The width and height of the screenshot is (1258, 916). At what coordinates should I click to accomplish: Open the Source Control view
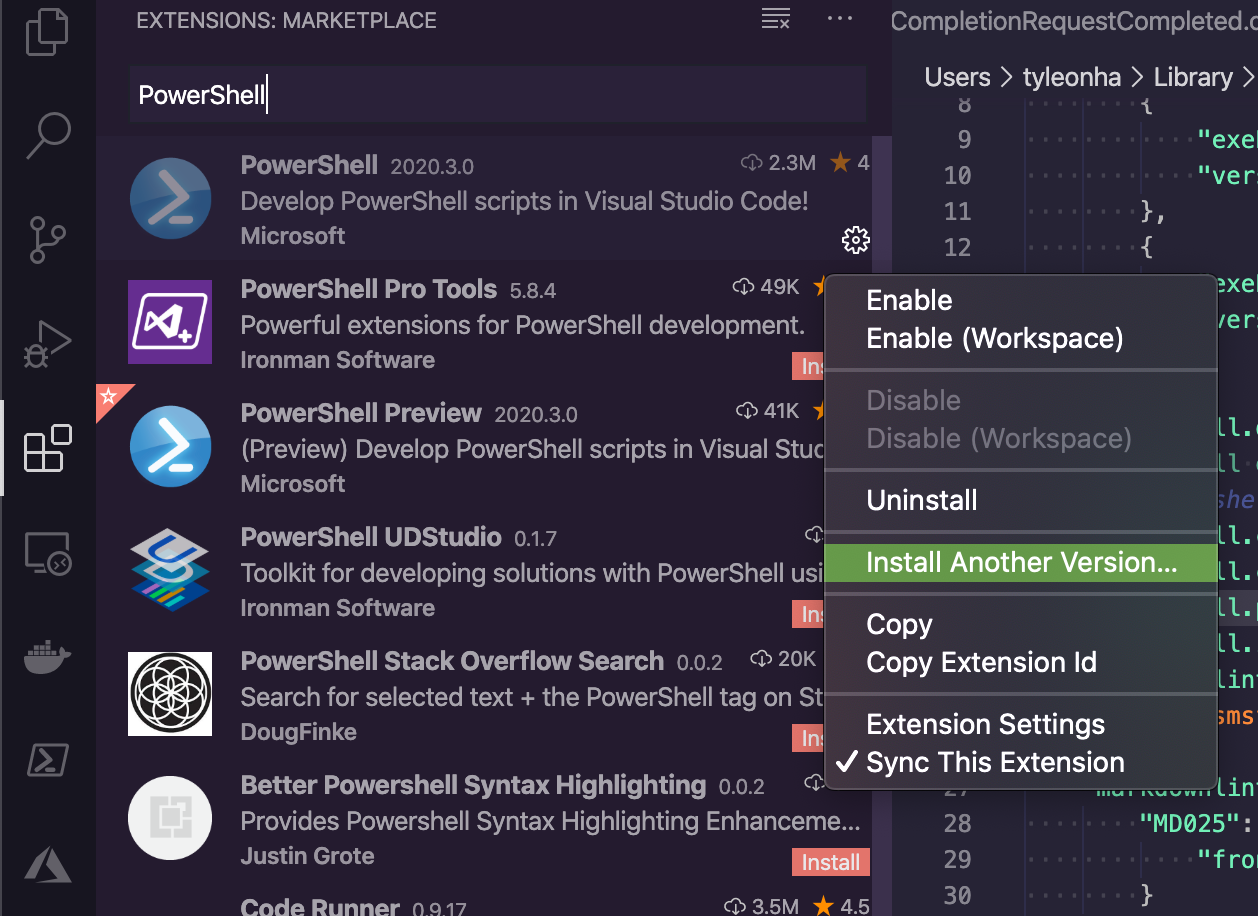tap(47, 241)
